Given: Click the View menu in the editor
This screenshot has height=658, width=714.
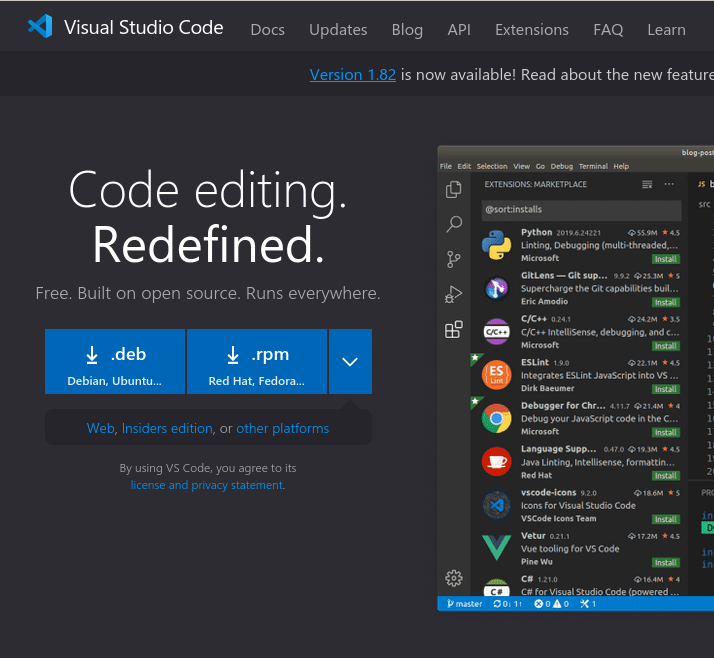Looking at the screenshot, I should coord(521,166).
